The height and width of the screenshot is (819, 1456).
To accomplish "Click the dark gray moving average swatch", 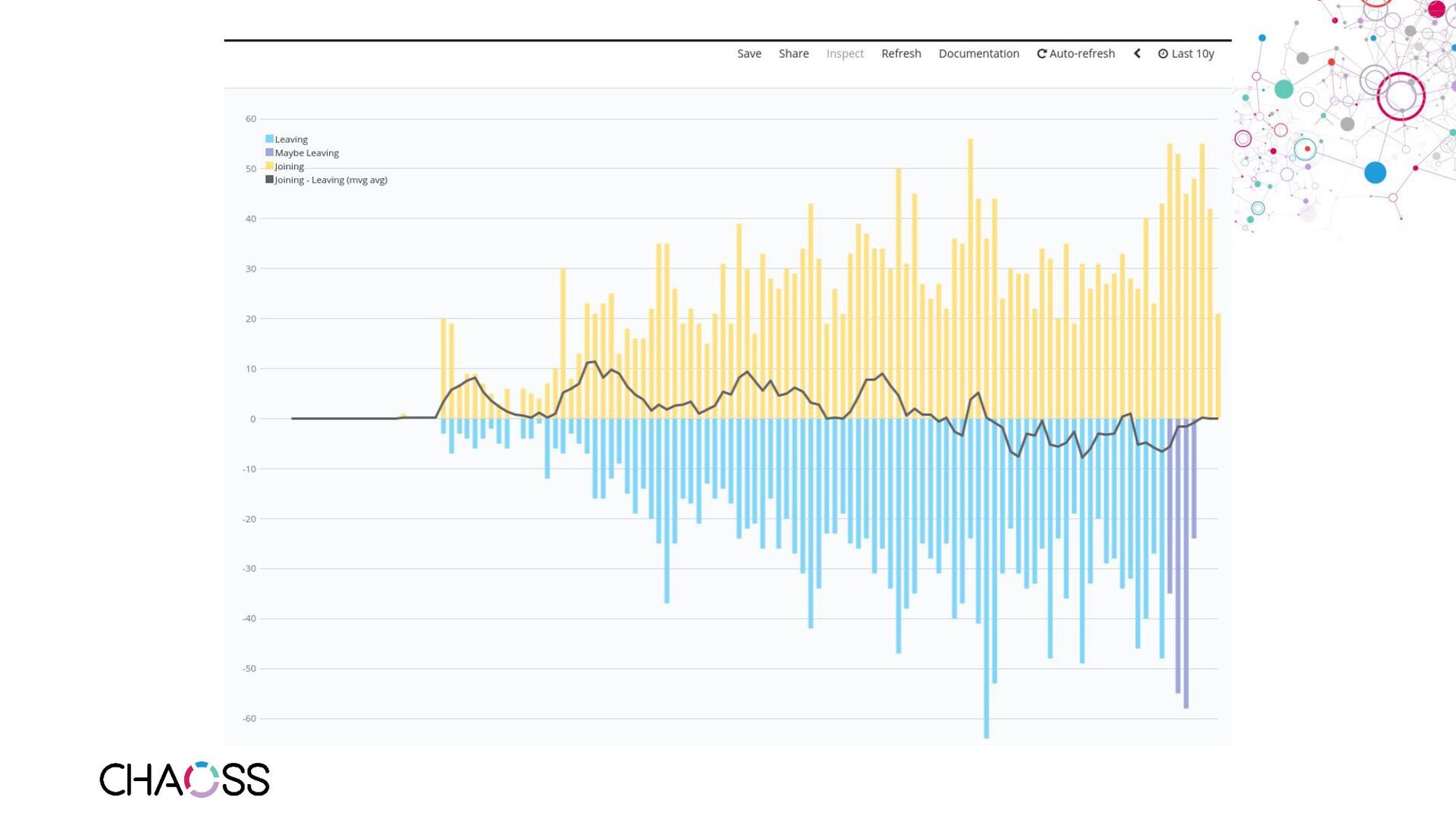I will (269, 180).
